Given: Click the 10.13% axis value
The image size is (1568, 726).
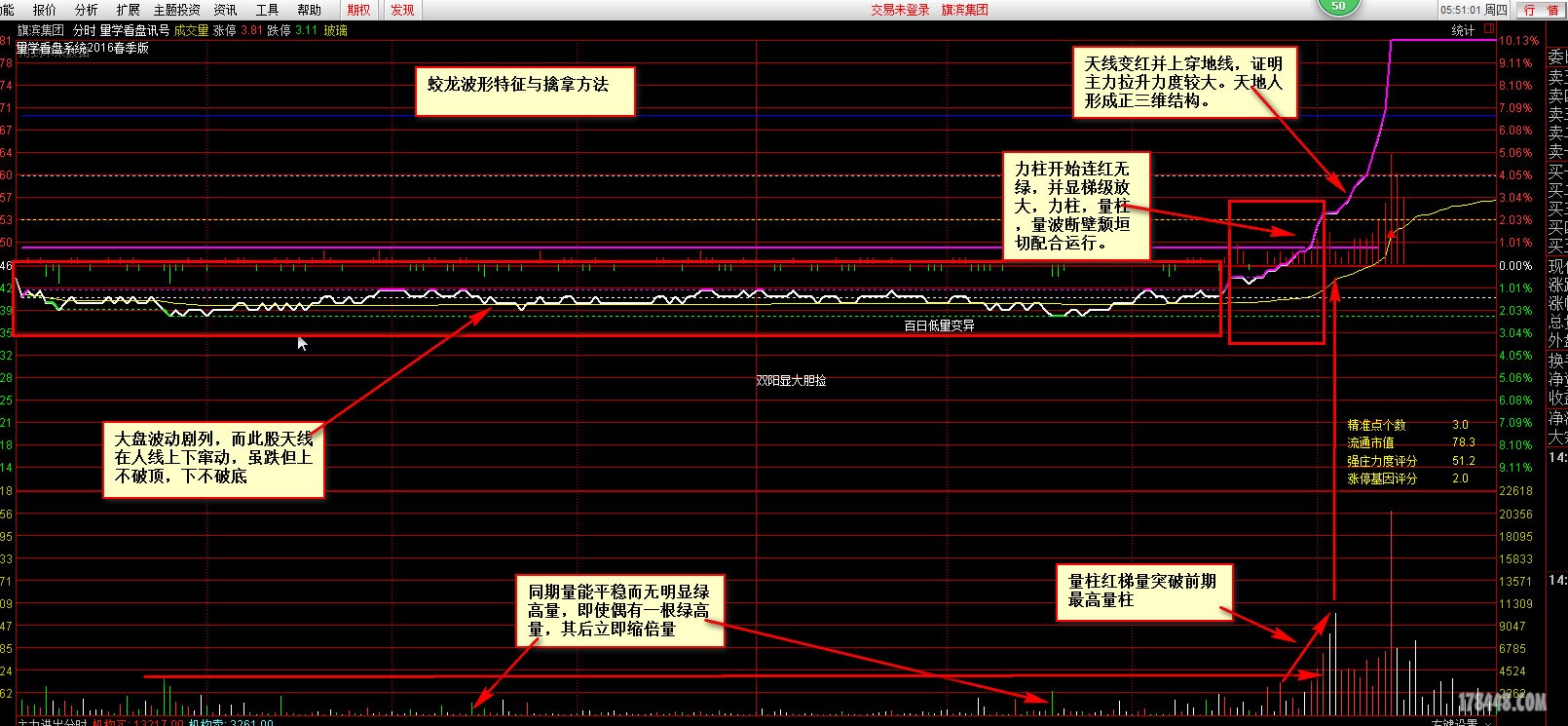Looking at the screenshot, I should 1519,41.
